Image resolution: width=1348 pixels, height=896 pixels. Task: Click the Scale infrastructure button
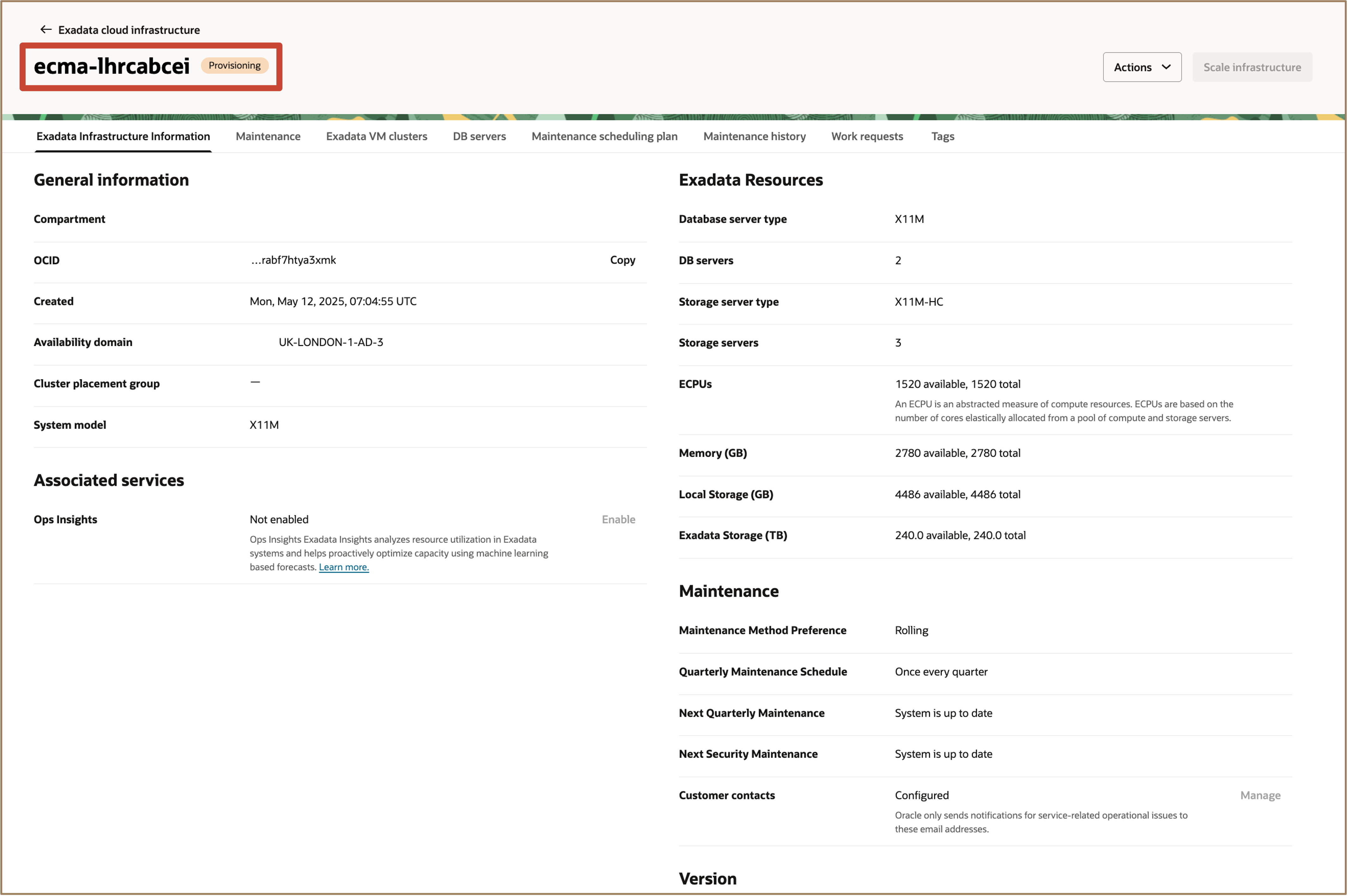click(x=1252, y=67)
